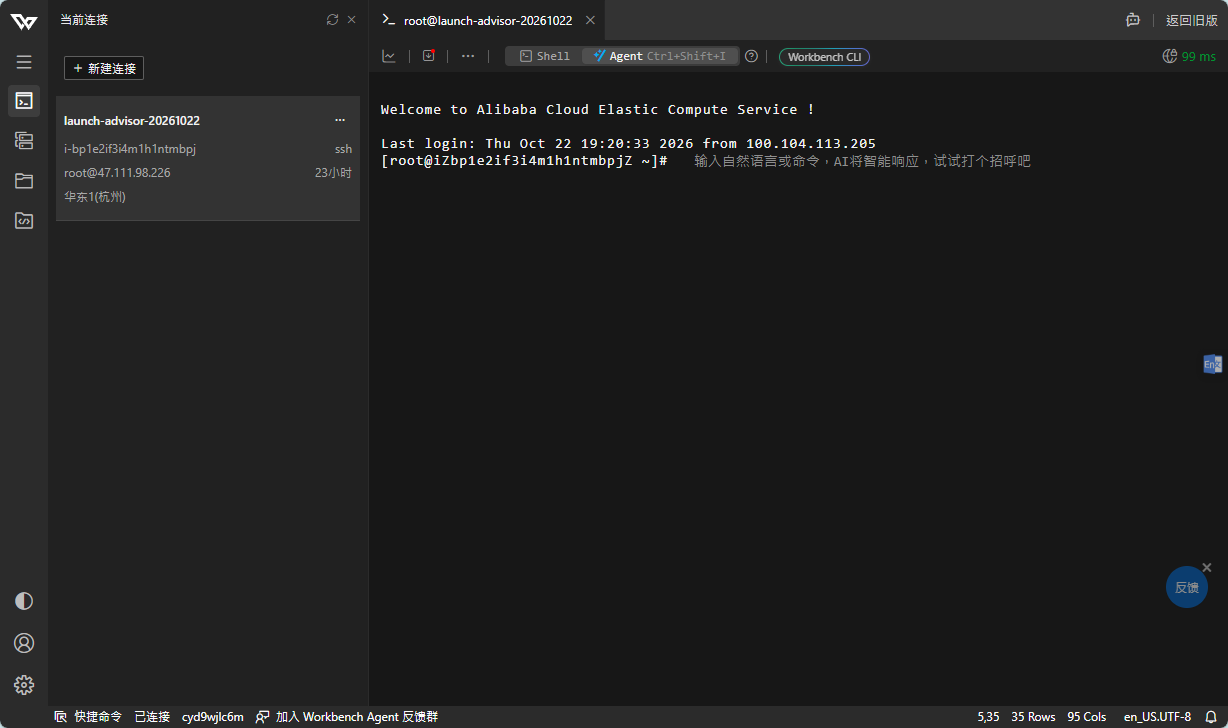Click the 5,35 cursor position indicator

tap(988, 717)
